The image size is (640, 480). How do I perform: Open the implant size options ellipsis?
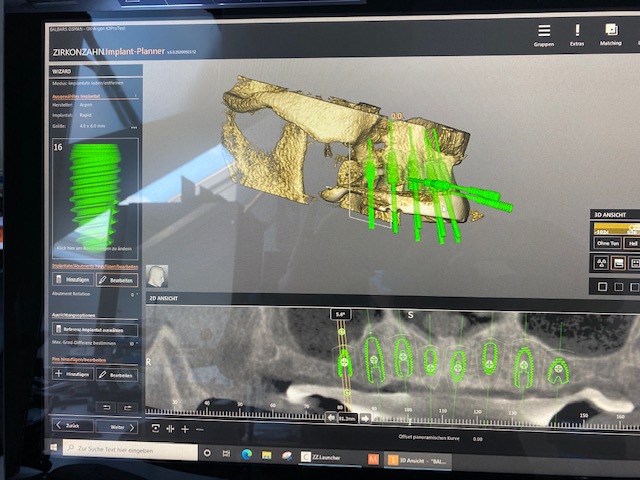click(134, 127)
